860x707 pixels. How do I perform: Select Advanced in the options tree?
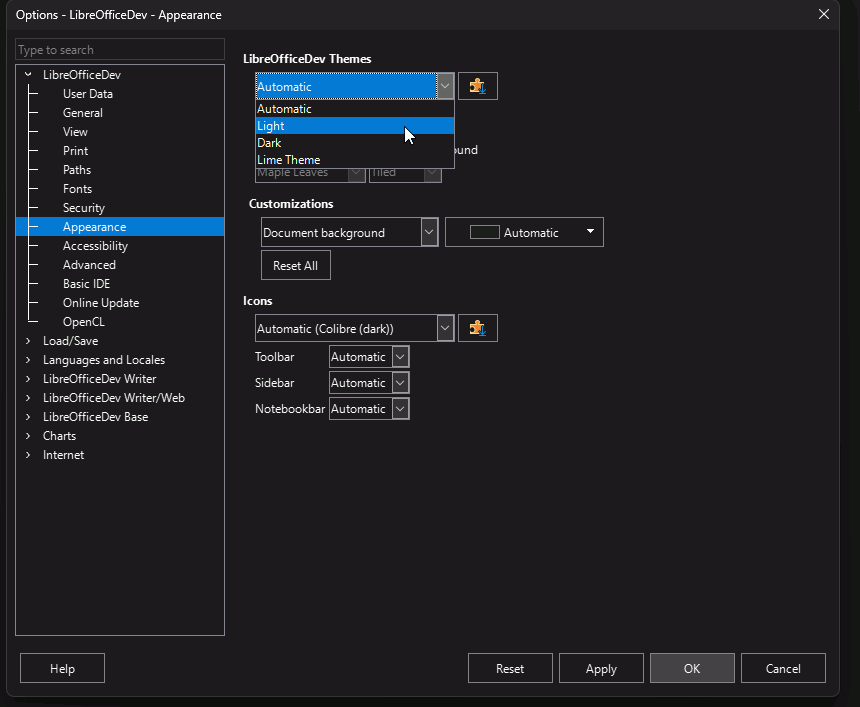(89, 265)
